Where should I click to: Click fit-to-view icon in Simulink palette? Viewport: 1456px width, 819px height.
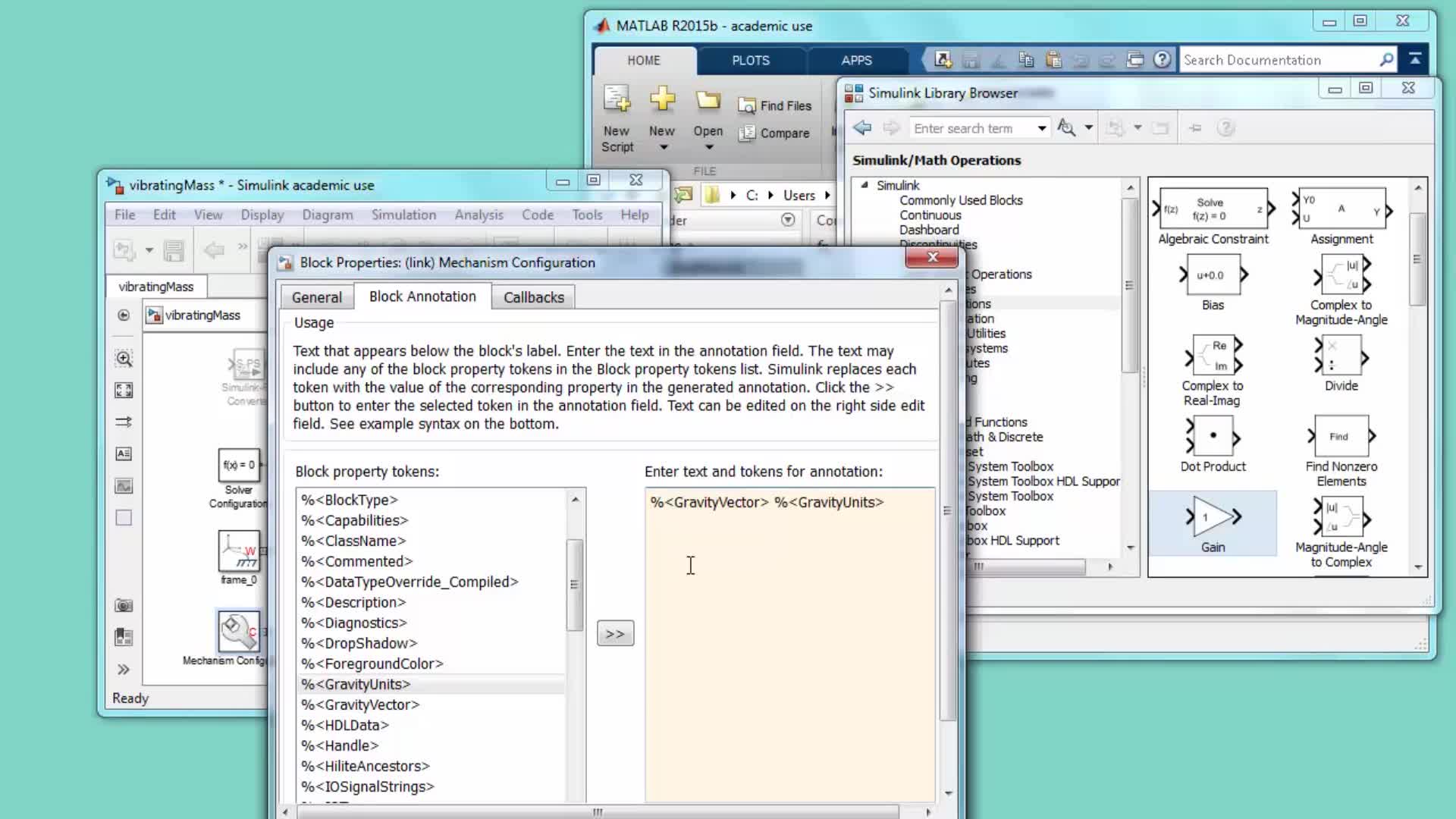(124, 390)
